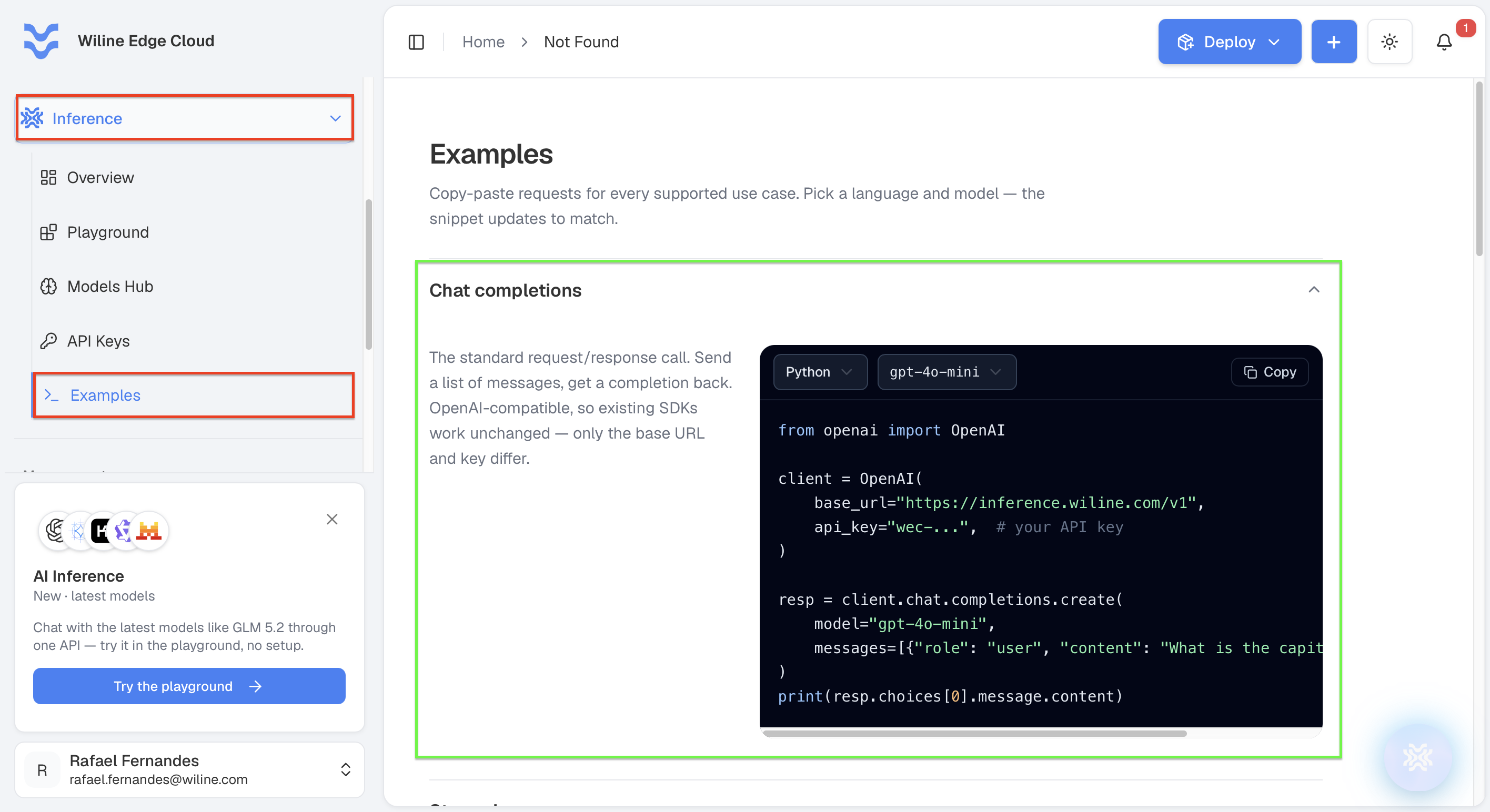Select Examples in sidebar

[x=193, y=395]
